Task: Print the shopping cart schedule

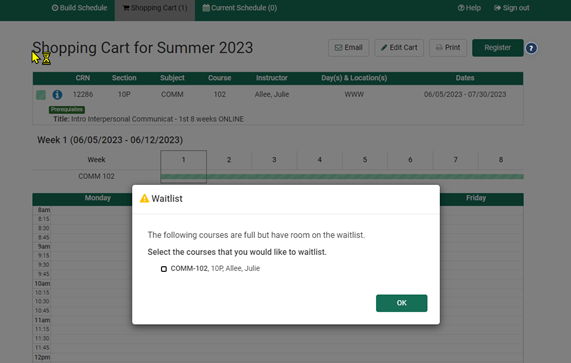Action: point(448,48)
